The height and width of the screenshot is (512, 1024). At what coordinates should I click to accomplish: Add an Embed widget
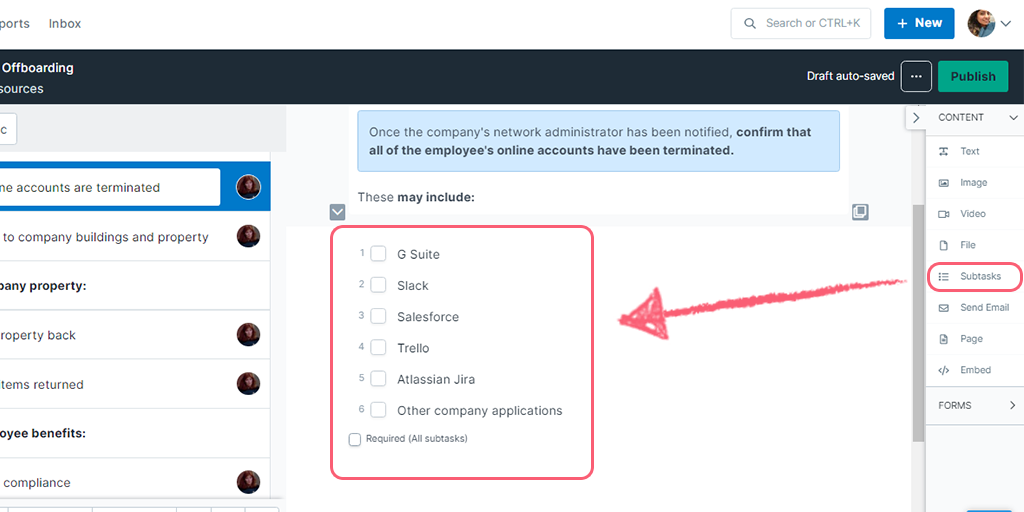(975, 370)
